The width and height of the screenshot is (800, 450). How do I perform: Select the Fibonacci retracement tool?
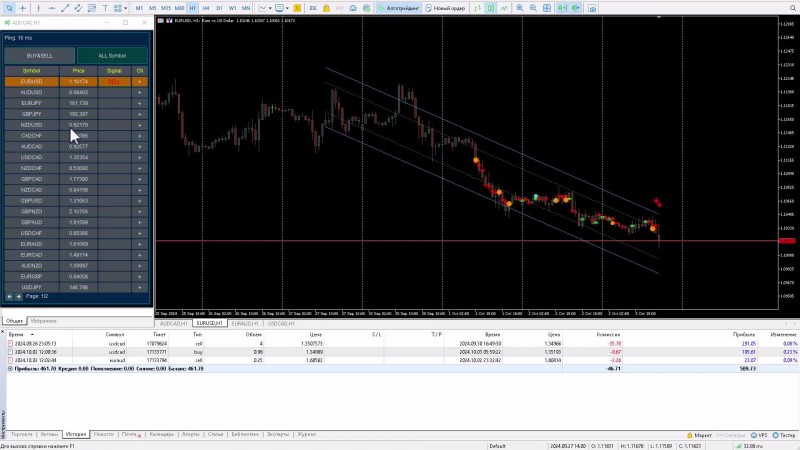click(x=92, y=8)
